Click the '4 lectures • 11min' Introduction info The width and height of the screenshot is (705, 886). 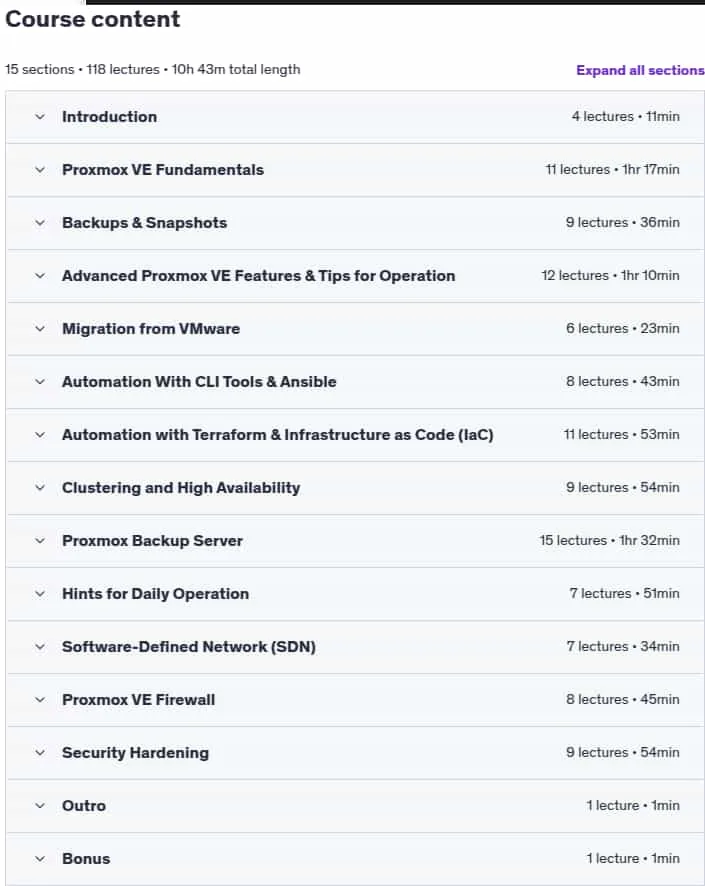(x=625, y=117)
